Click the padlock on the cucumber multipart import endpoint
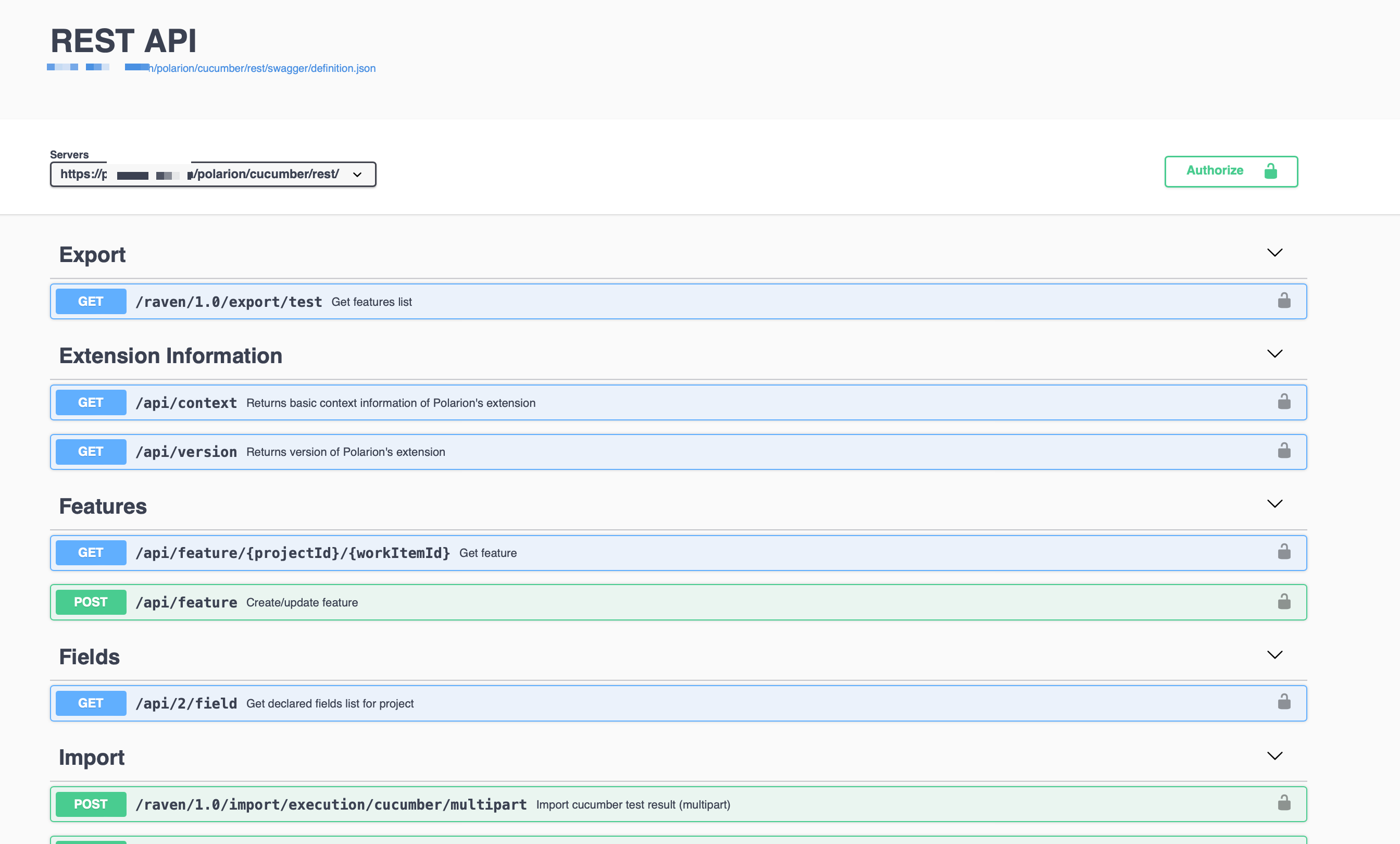This screenshot has height=844, width=1400. [1285, 804]
